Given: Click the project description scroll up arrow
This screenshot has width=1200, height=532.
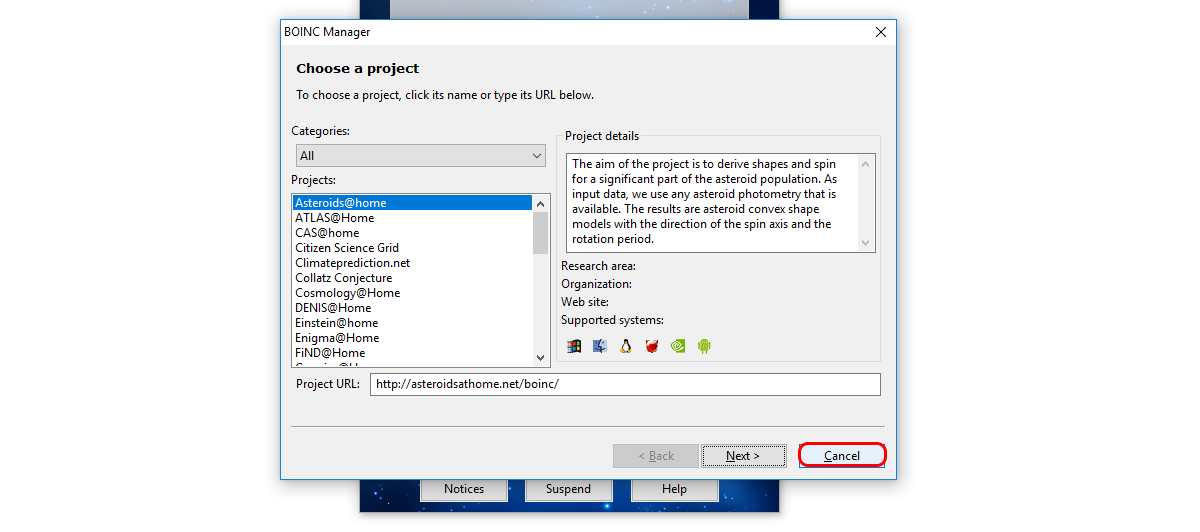Looking at the screenshot, I should [x=867, y=163].
